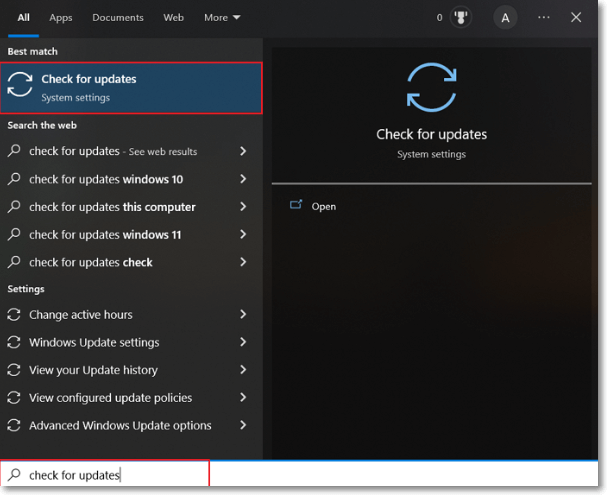The width and height of the screenshot is (607, 495).
Task: Expand arrow for 'check for updates windows 10'
Action: click(x=243, y=179)
